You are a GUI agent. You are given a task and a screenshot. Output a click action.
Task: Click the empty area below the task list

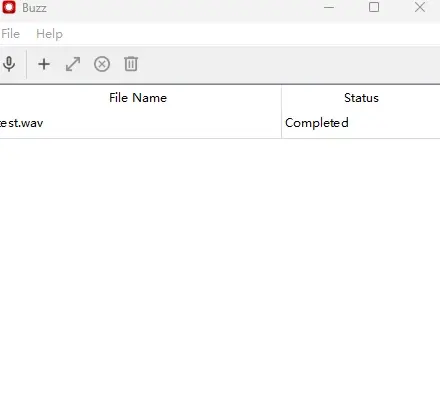click(x=220, y=277)
